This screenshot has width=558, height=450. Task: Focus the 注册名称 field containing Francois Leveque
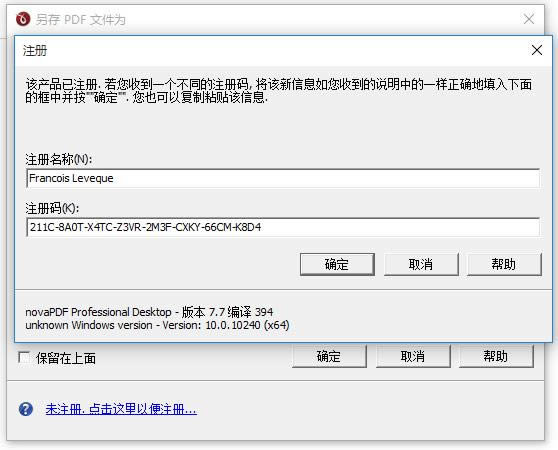pos(283,178)
